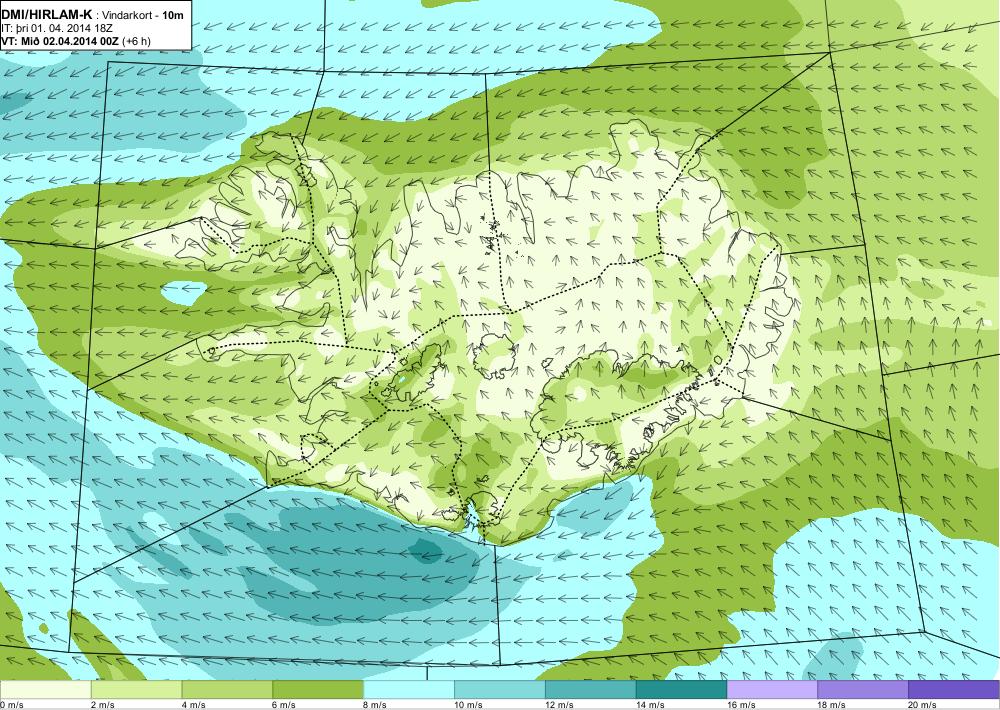The height and width of the screenshot is (710, 1000).
Task: Pick the olive green 6–8 m/s legend swatch
Action: [318, 690]
